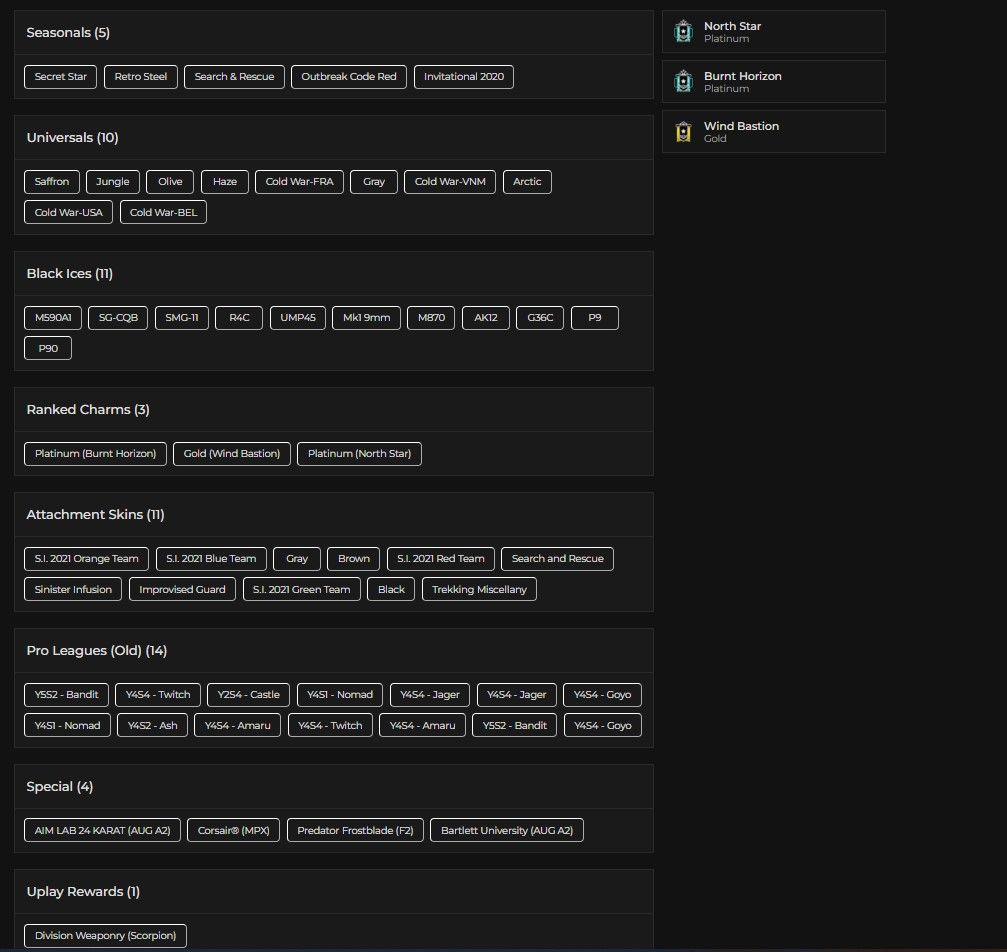Click the AK12 Black Ice tag

point(486,318)
